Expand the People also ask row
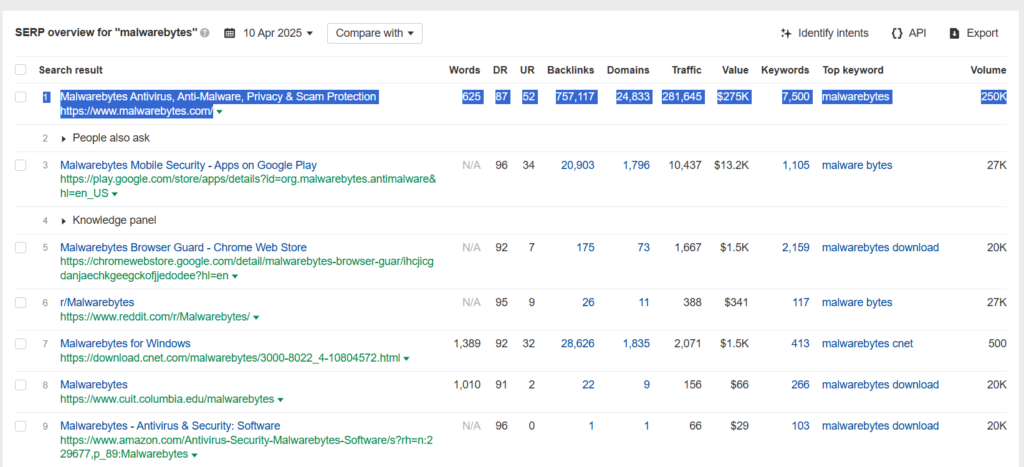1024x467 pixels. tap(105, 138)
